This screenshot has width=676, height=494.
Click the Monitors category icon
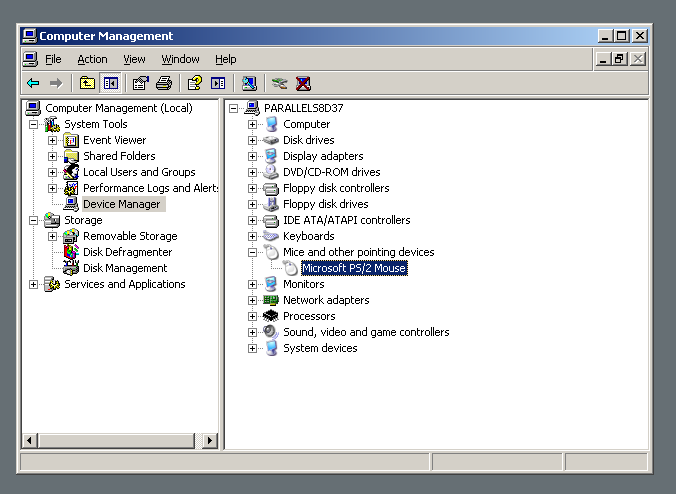[x=271, y=284]
